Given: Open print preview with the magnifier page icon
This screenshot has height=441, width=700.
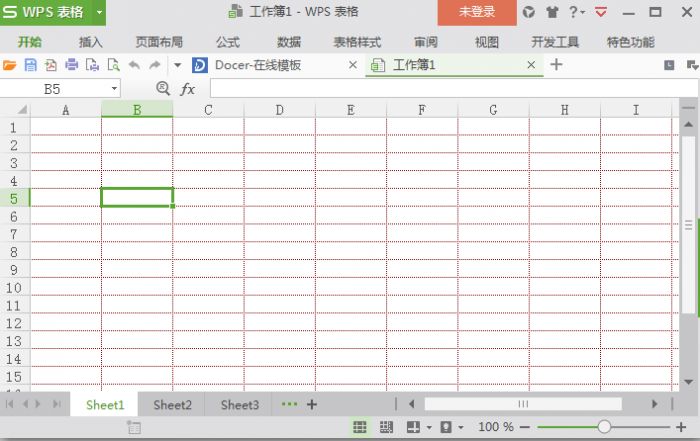Looking at the screenshot, I should 113,65.
